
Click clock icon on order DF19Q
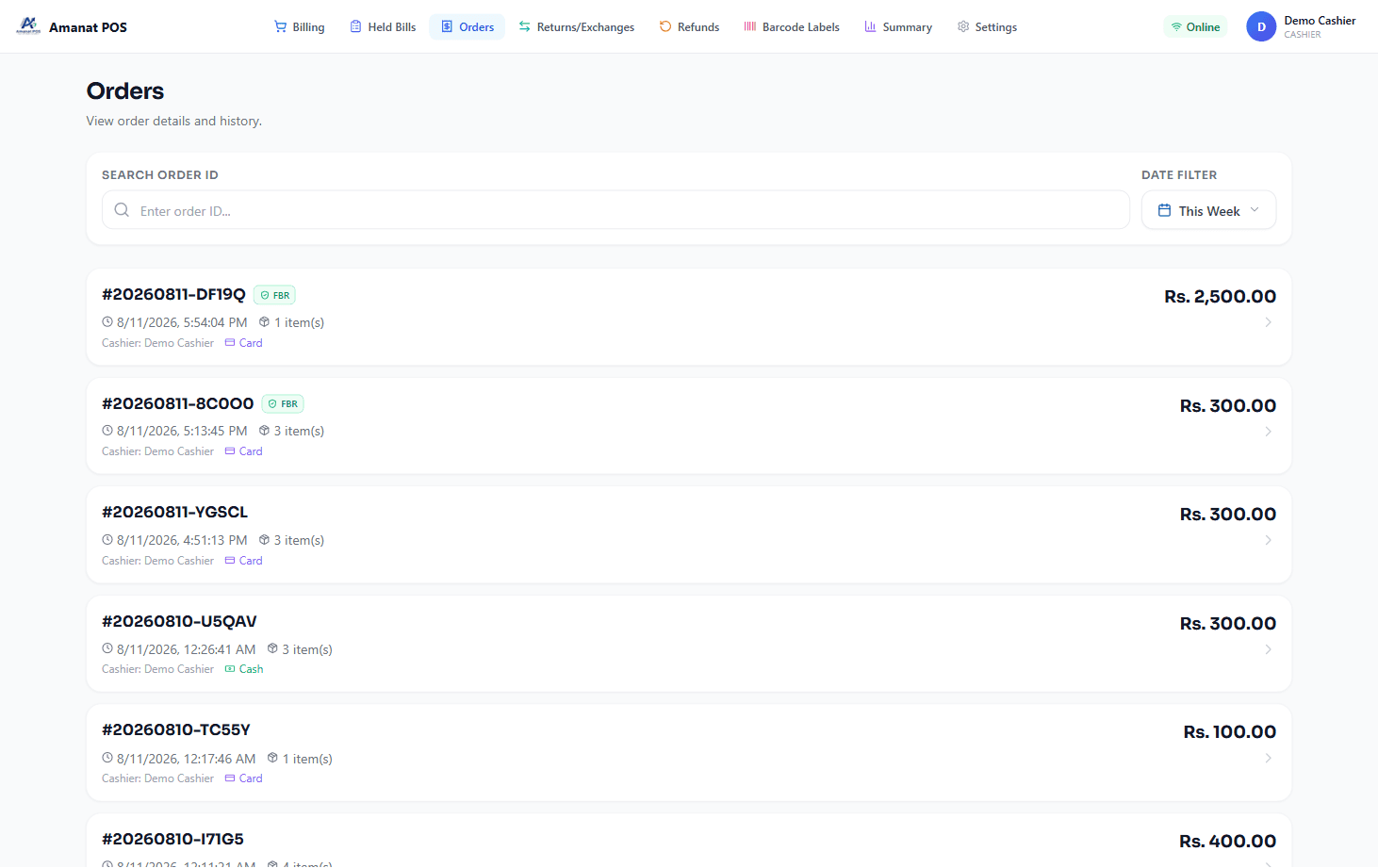pos(107,321)
